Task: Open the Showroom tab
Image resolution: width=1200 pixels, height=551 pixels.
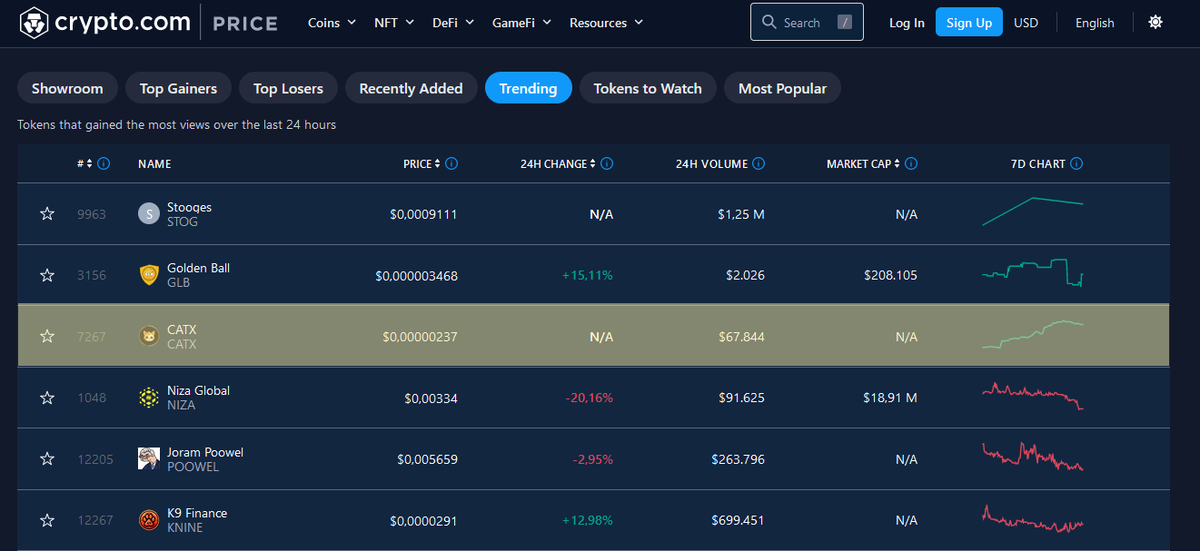Action: pos(67,88)
